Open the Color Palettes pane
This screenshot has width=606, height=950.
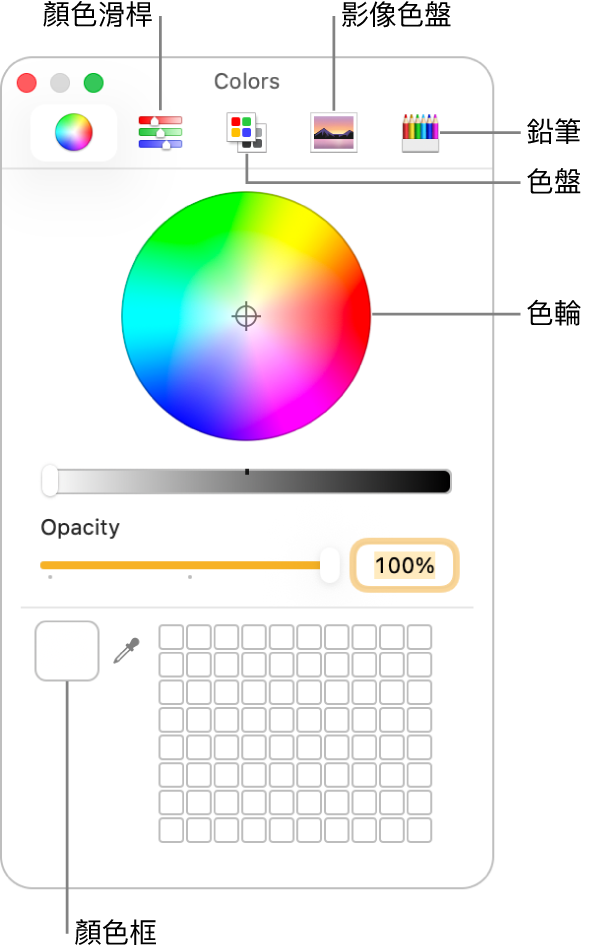pyautogui.click(x=246, y=132)
